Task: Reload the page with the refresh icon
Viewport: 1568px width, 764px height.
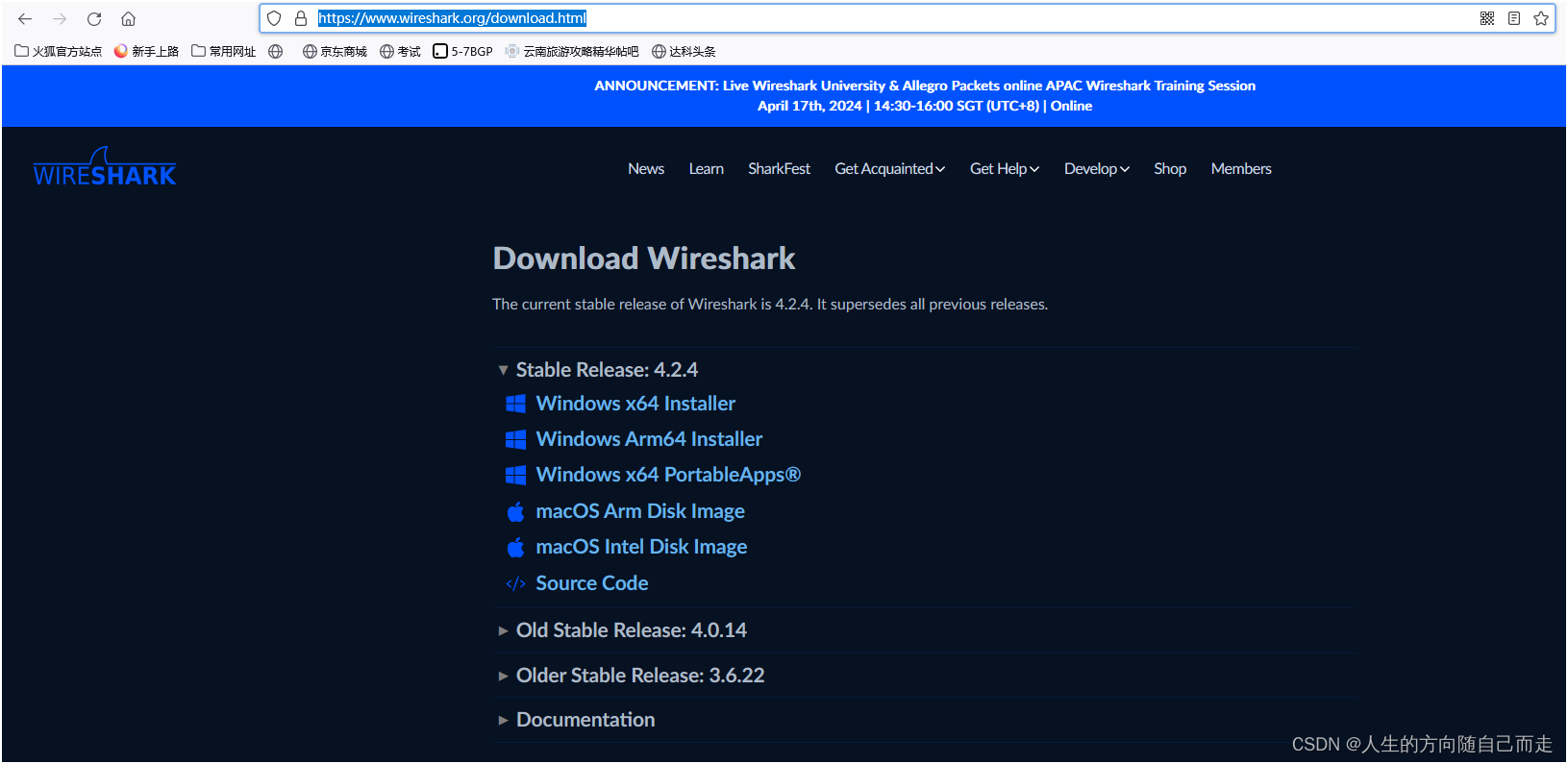Action: pos(94,18)
